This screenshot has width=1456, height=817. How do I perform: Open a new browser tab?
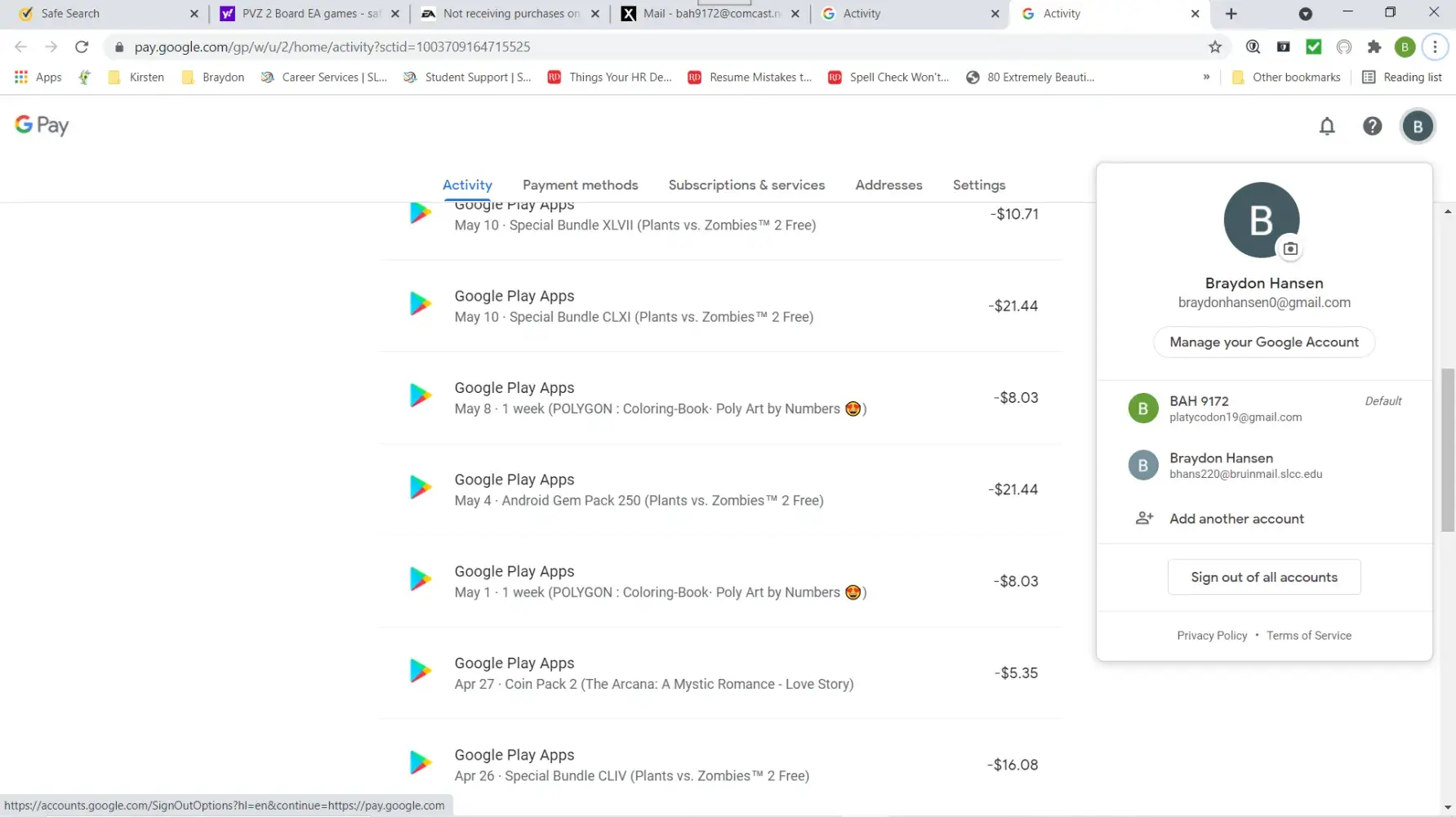click(1231, 14)
